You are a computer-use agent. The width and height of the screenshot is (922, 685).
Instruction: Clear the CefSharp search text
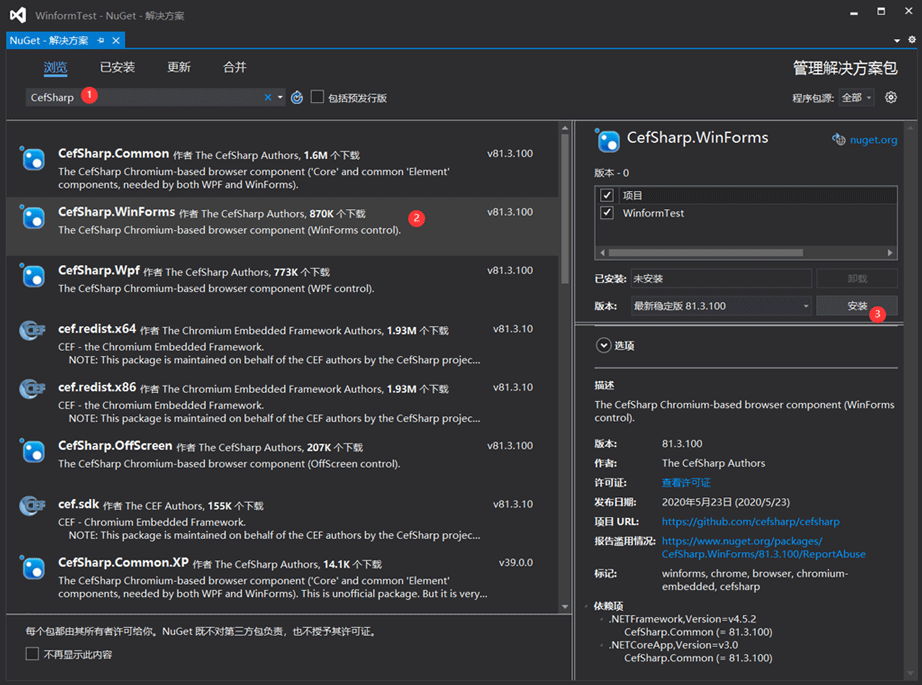[x=268, y=97]
